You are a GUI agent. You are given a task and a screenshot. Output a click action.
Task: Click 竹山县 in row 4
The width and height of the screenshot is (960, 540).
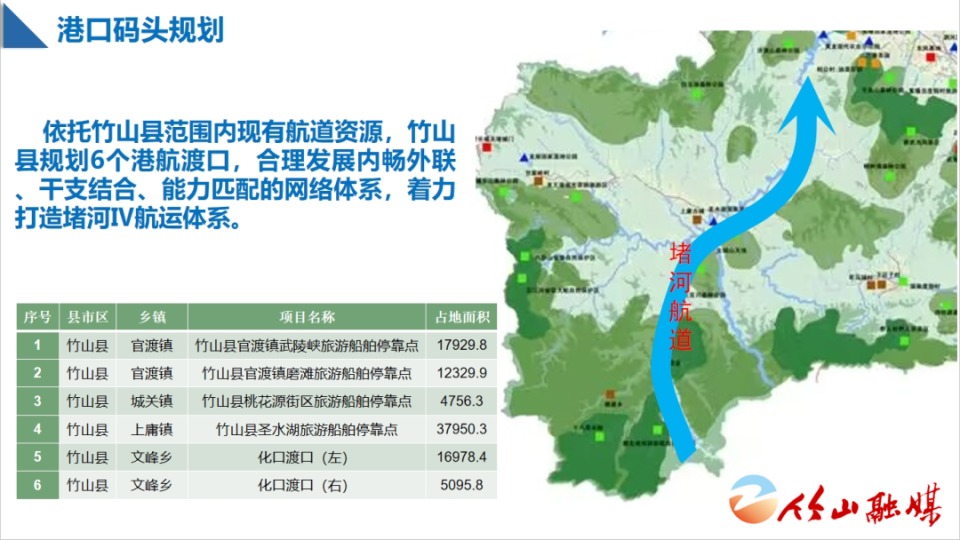[88, 430]
